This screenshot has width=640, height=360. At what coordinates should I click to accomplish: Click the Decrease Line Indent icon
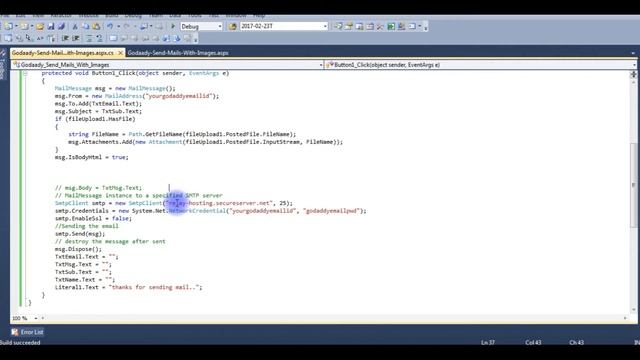coord(65,38)
